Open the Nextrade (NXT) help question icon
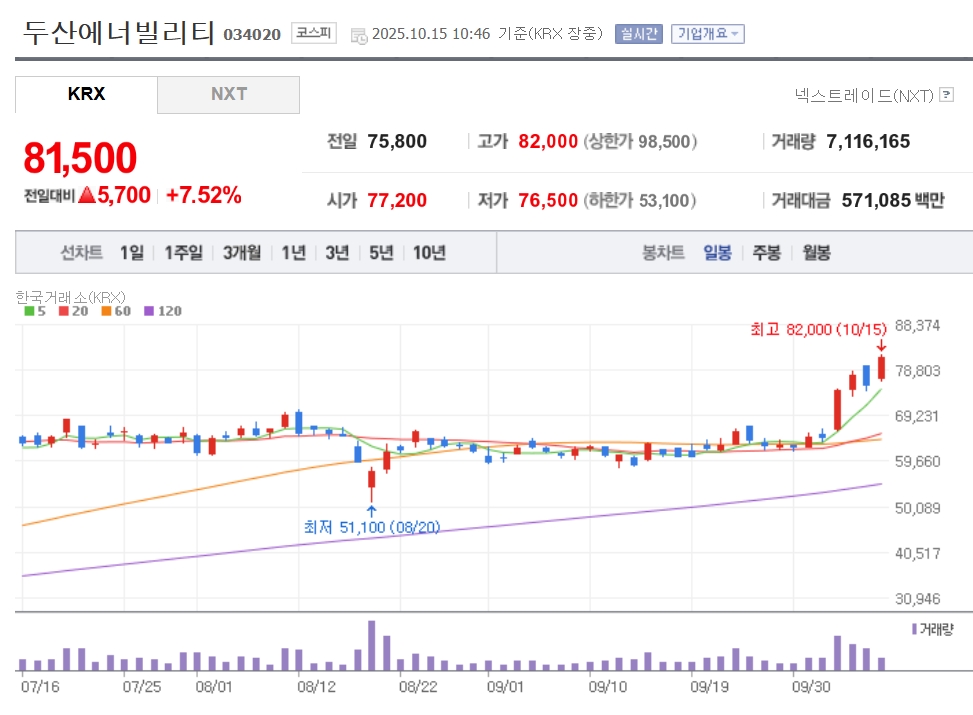Viewport: 973px width, 715px height. (x=946, y=94)
